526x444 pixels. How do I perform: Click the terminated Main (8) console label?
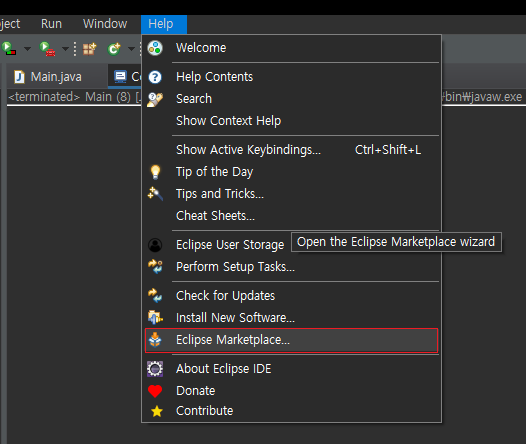click(x=74, y=97)
